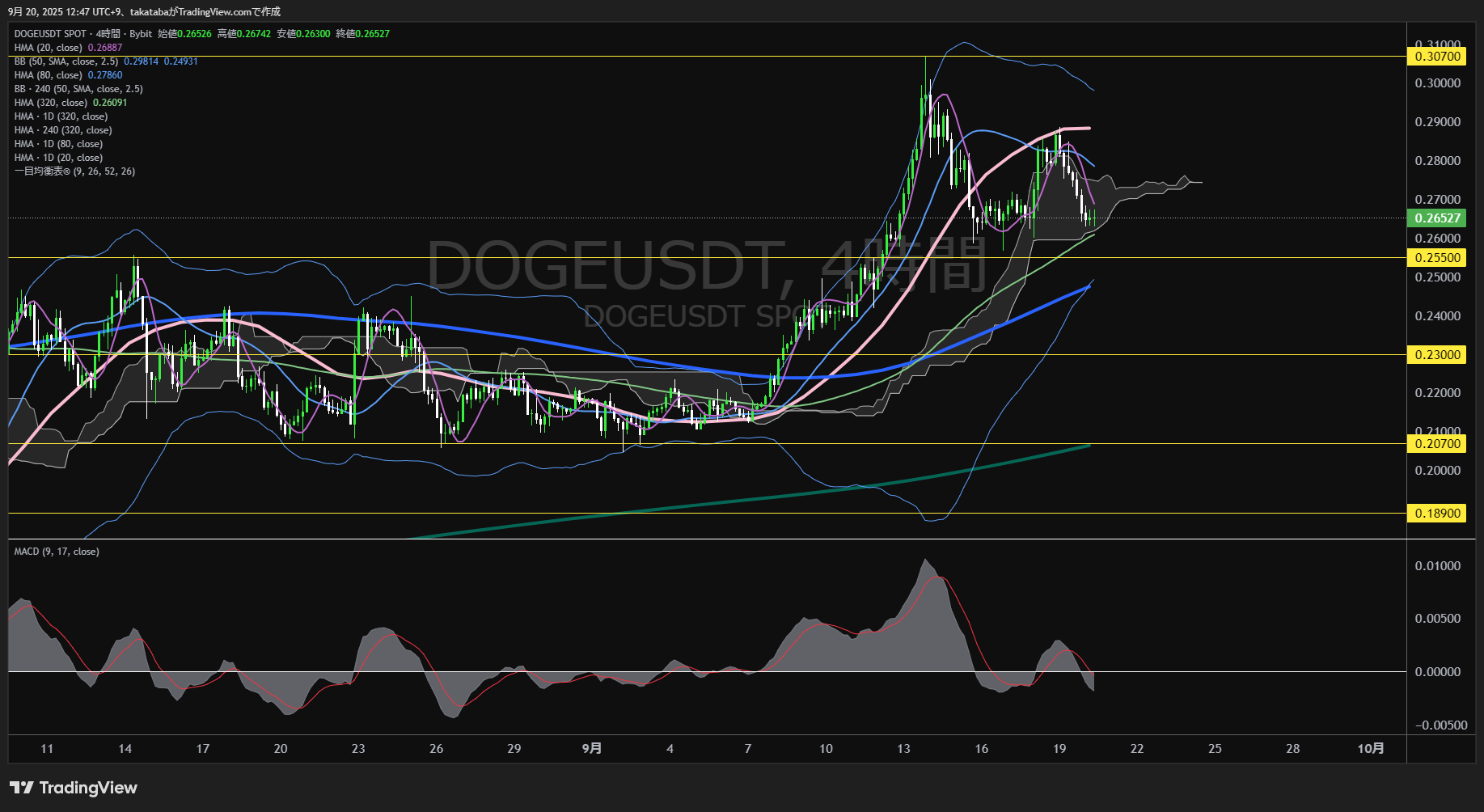Viewport: 1484px width, 812px height.
Task: Select BB (50, SMA, close, 2.5) legend entry
Action: [66, 61]
